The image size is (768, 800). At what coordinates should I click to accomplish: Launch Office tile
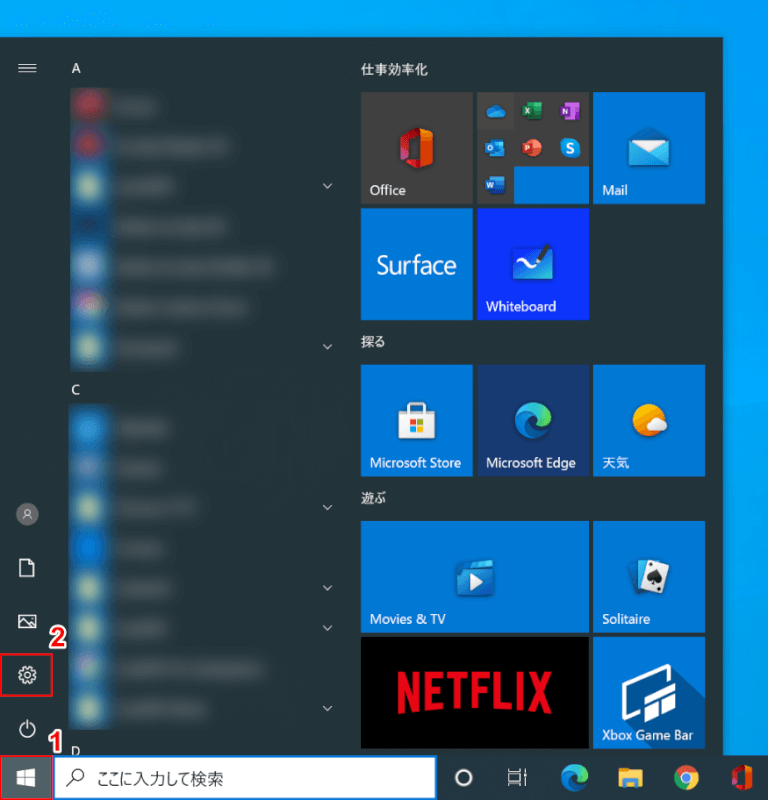pos(416,148)
